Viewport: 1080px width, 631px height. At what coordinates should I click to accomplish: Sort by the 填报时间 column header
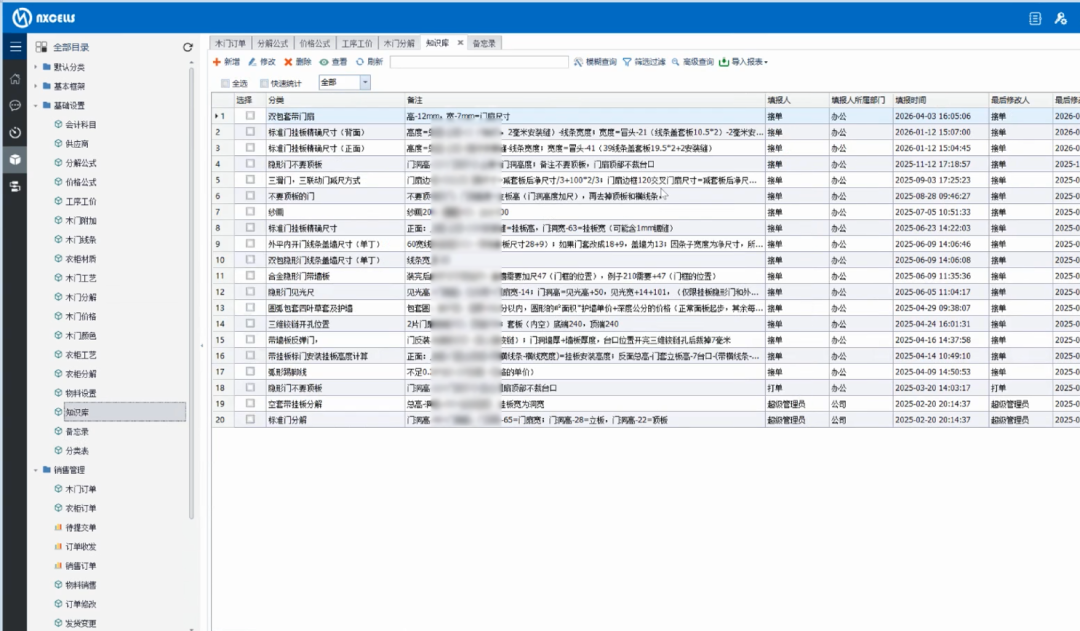click(940, 100)
